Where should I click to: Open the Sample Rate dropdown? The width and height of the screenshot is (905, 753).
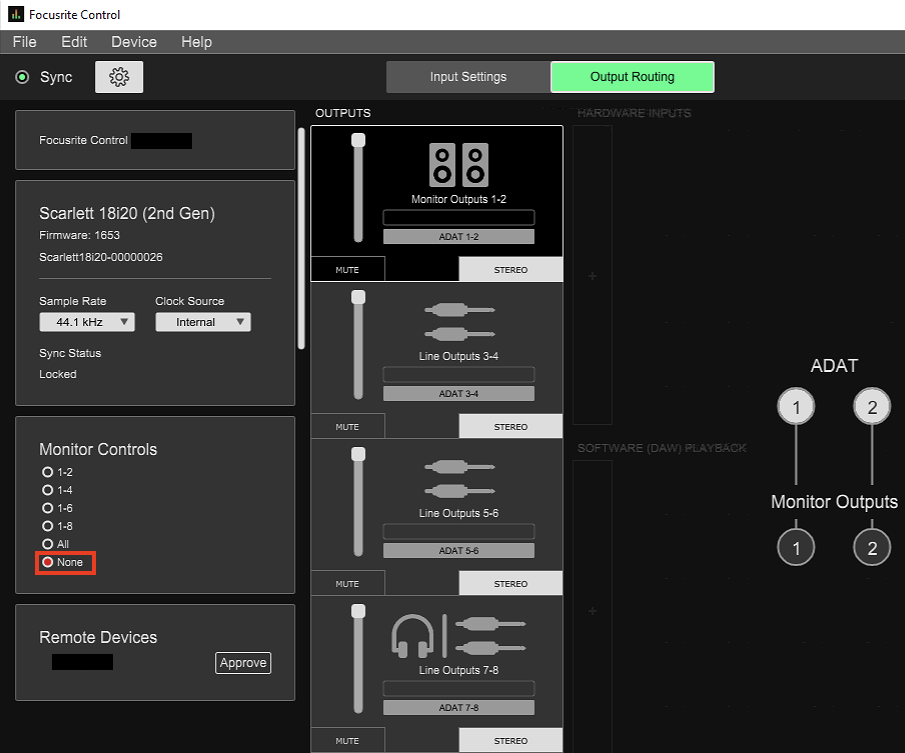click(87, 322)
